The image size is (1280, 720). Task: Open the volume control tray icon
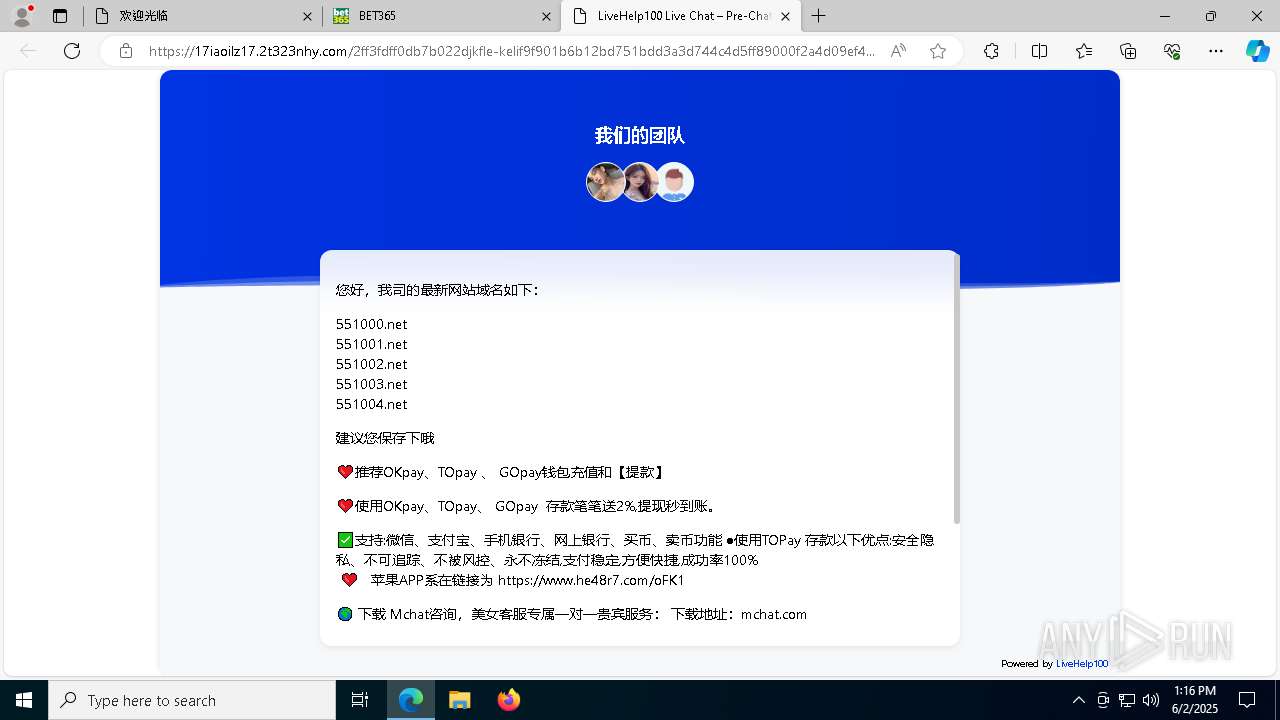point(1151,700)
